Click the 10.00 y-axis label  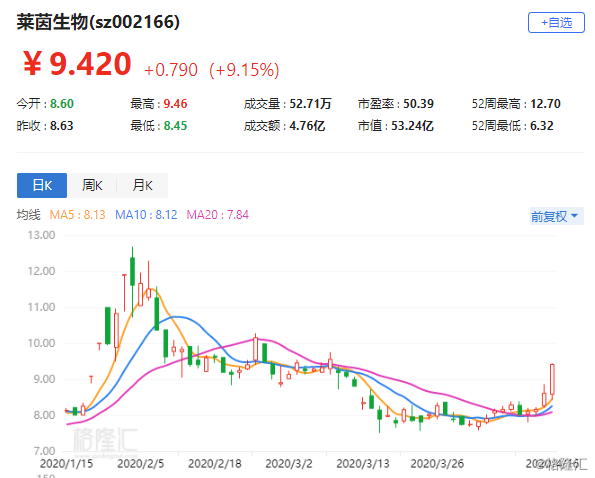click(x=41, y=343)
